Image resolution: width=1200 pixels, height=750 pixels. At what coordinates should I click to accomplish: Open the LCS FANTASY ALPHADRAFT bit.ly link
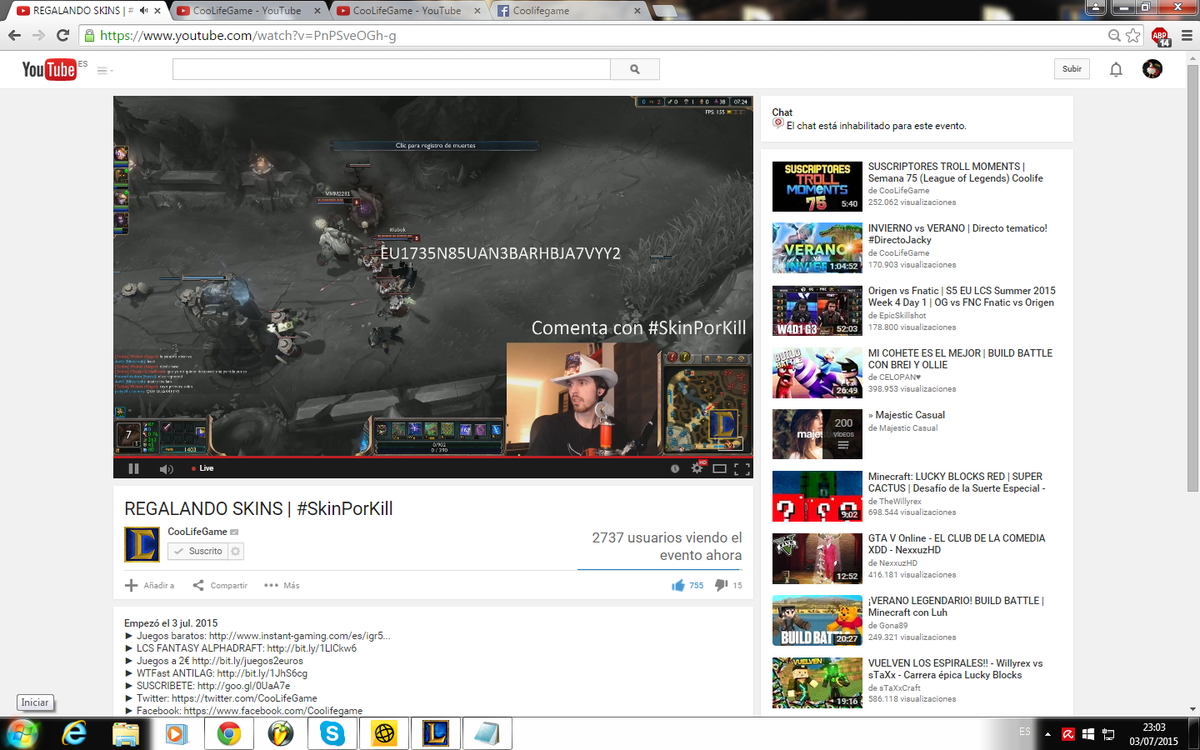[x=312, y=648]
